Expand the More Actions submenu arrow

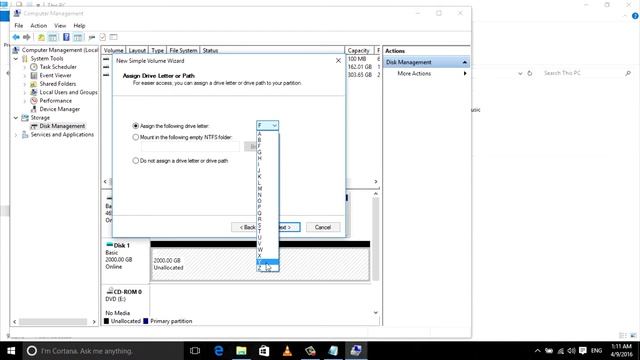coord(465,73)
